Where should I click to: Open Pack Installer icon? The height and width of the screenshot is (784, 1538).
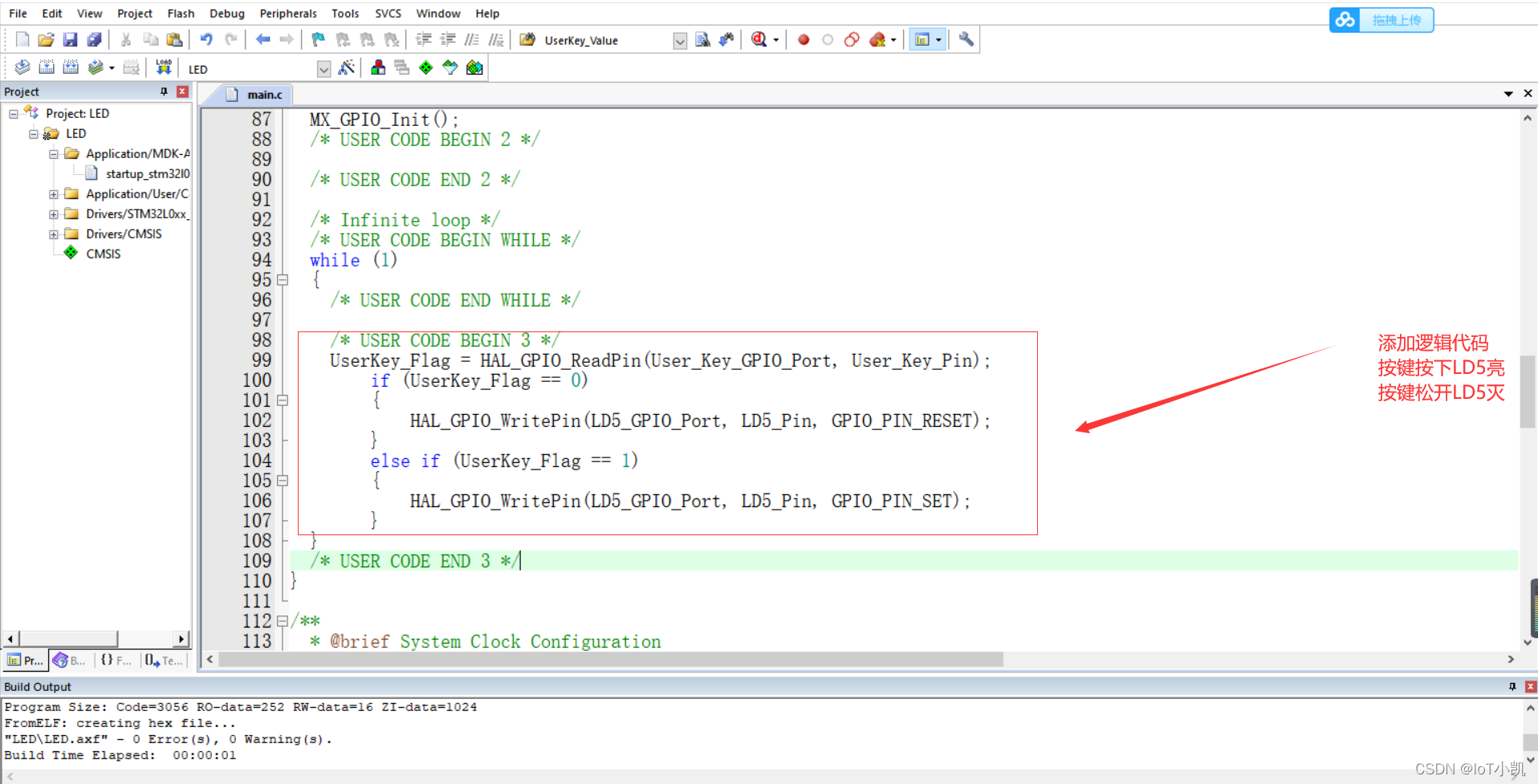pyautogui.click(x=474, y=68)
